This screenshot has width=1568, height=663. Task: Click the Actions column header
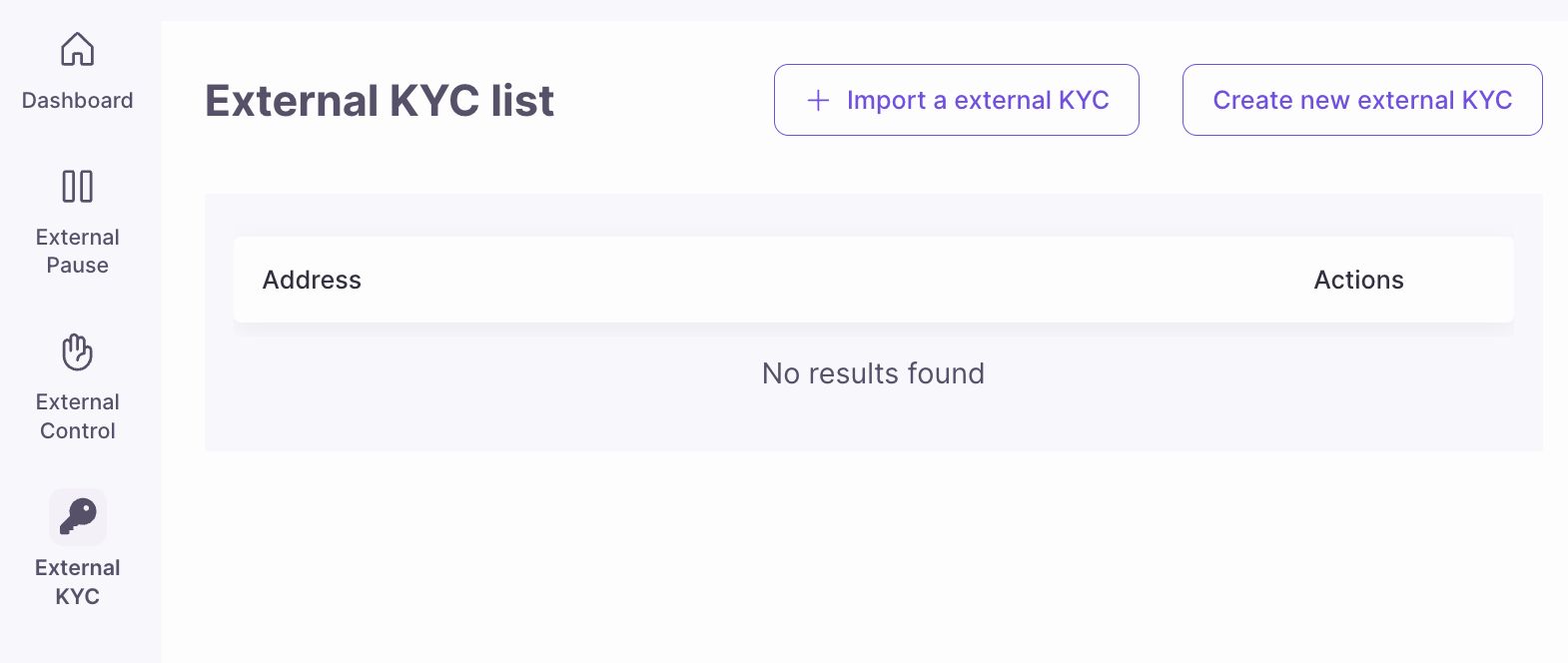tap(1358, 281)
